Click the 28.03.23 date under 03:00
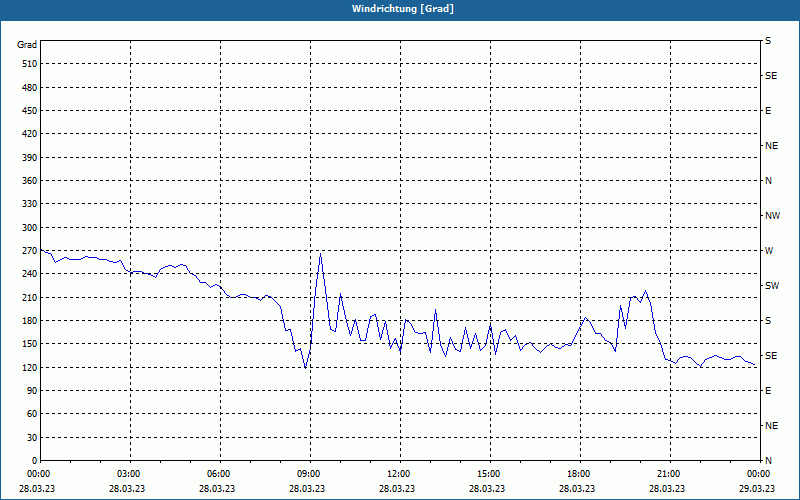Screen dimensions: 800x500 click(x=127, y=488)
